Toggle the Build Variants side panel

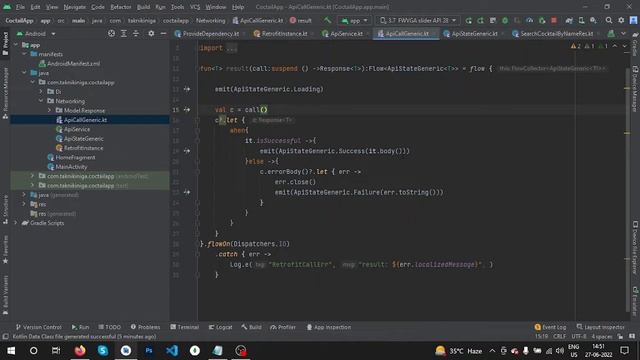pos(5,296)
